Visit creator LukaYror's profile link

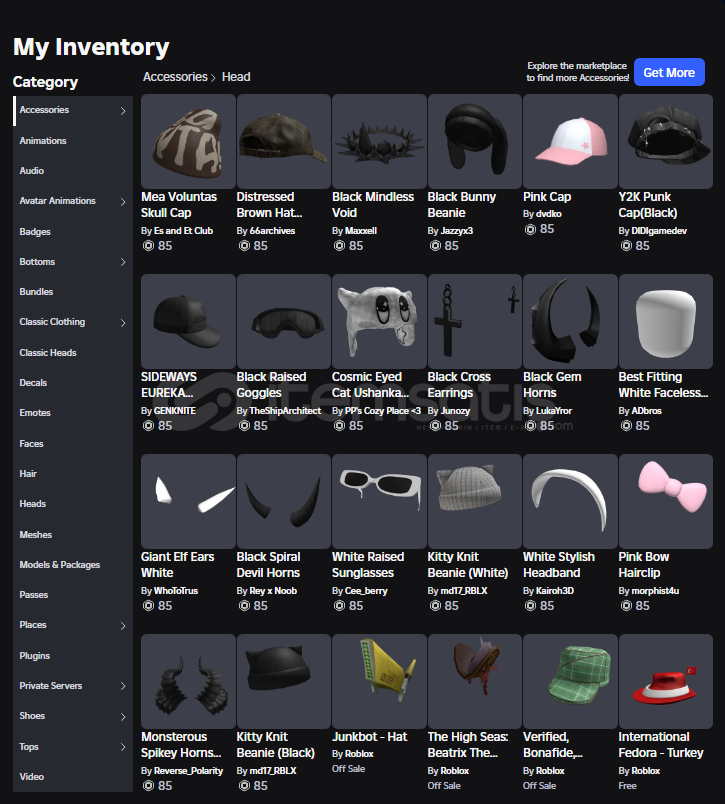pos(554,411)
